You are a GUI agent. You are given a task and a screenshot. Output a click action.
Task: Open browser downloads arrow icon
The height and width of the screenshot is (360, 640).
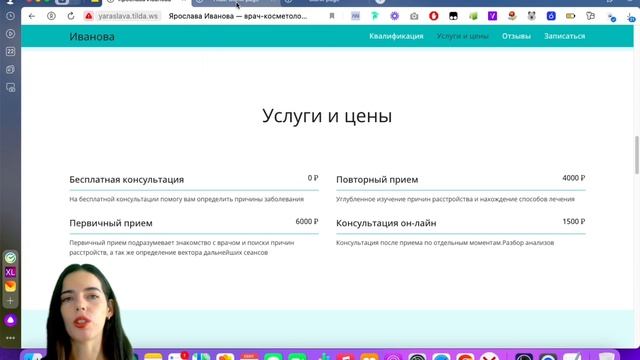pyautogui.click(x=632, y=17)
